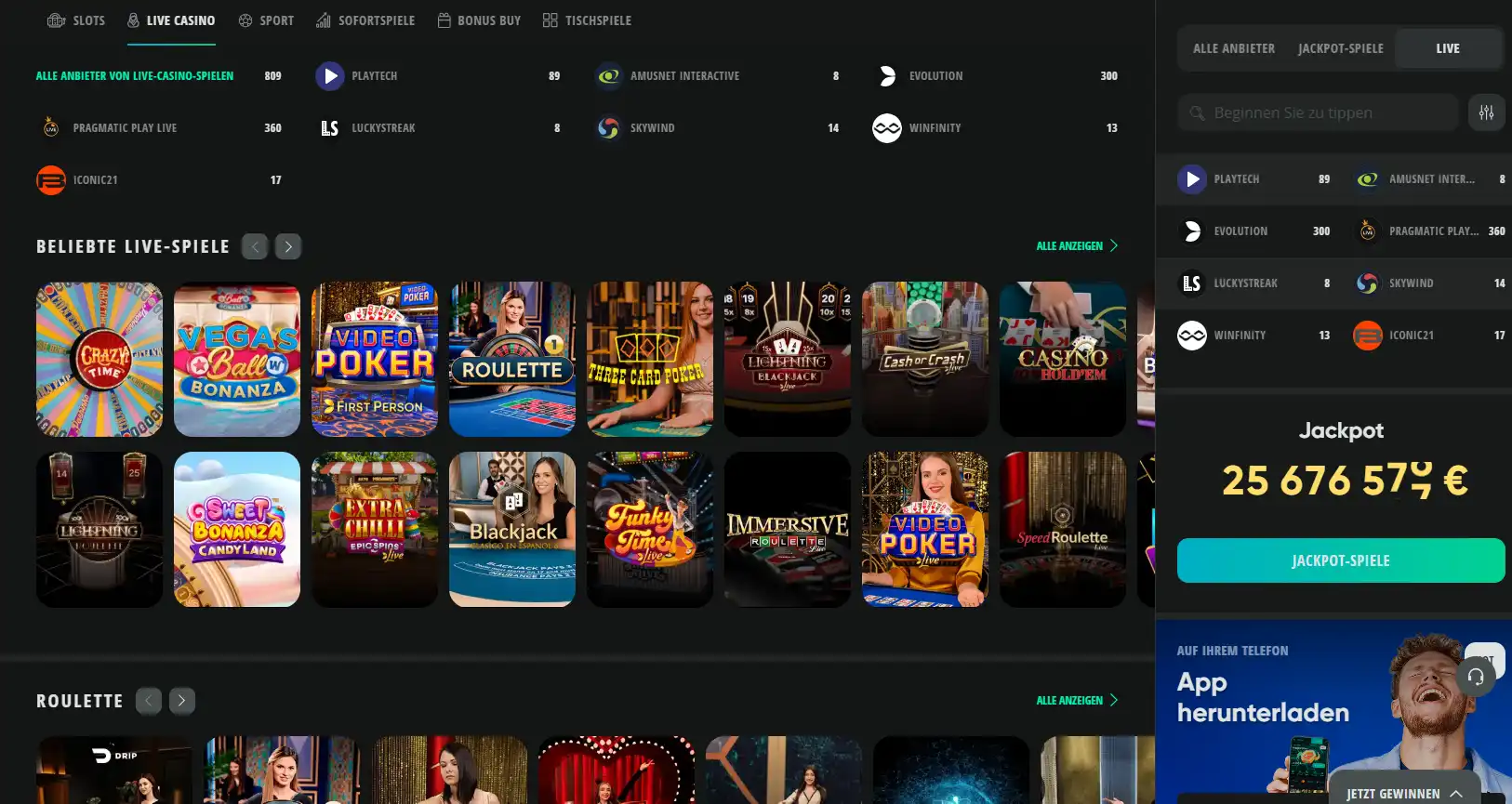The width and height of the screenshot is (1512, 804).
Task: Open the Slots menu item
Action: (76, 20)
